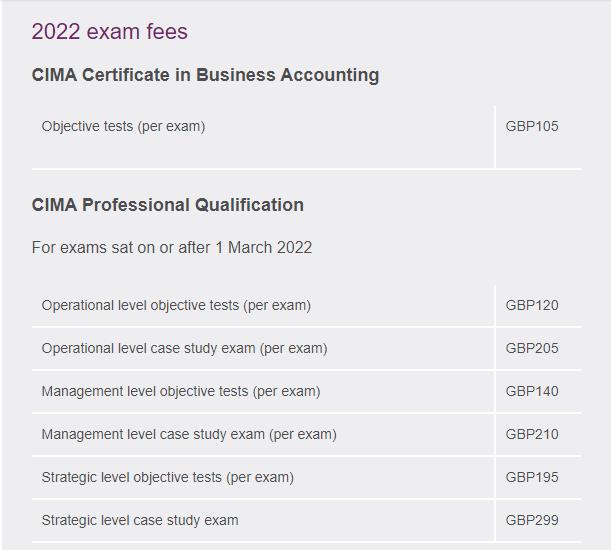Screen dimensions: 611x550
Task: Click the GBP195 fee amount
Action: [532, 477]
